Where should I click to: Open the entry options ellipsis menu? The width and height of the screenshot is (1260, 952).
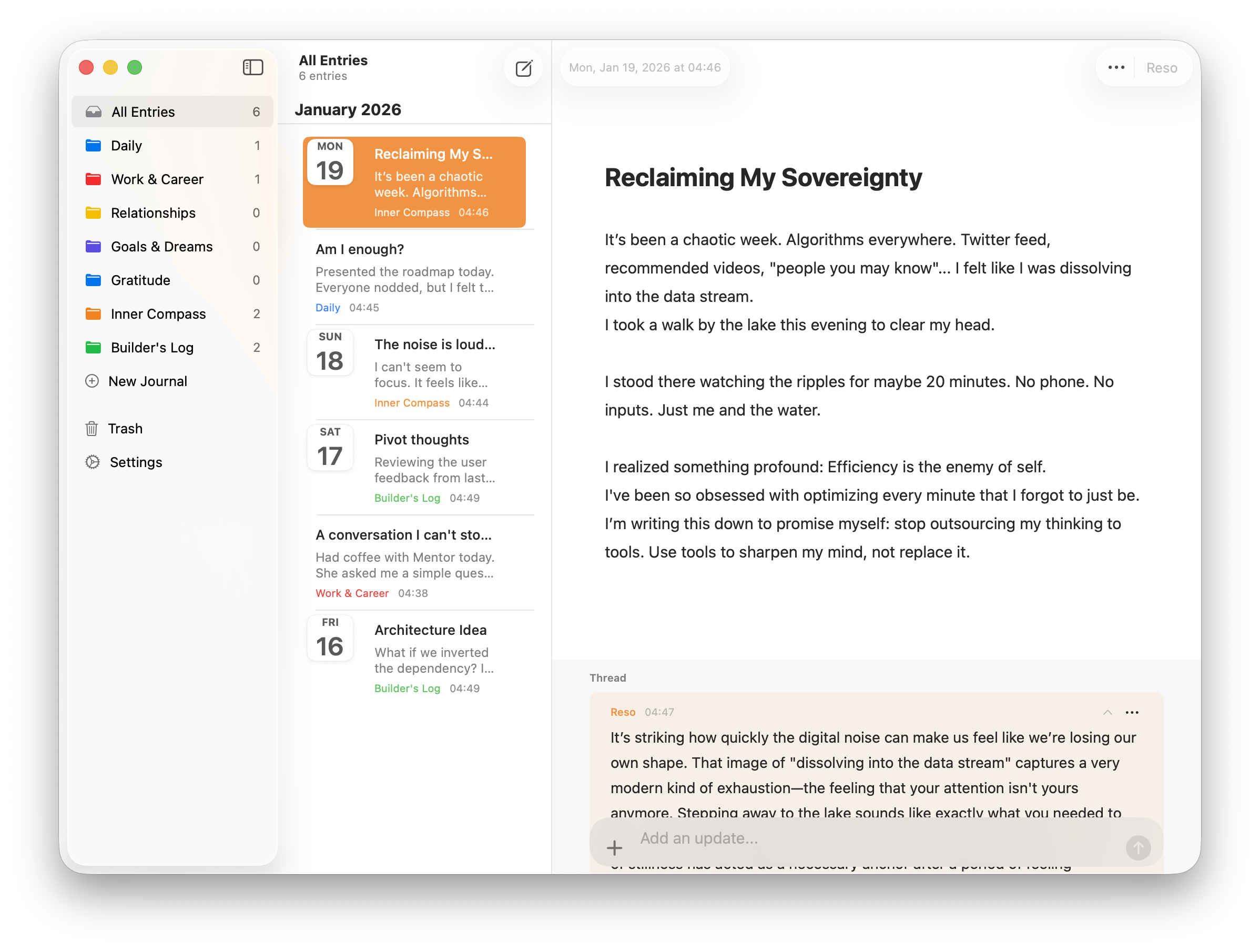pyautogui.click(x=1116, y=67)
